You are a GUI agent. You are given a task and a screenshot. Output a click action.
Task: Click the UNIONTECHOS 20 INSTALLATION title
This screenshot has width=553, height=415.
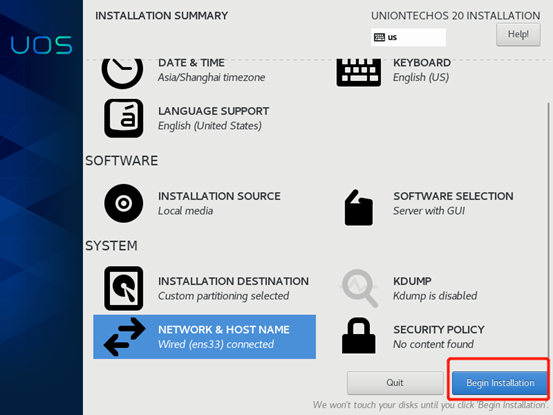(x=455, y=16)
